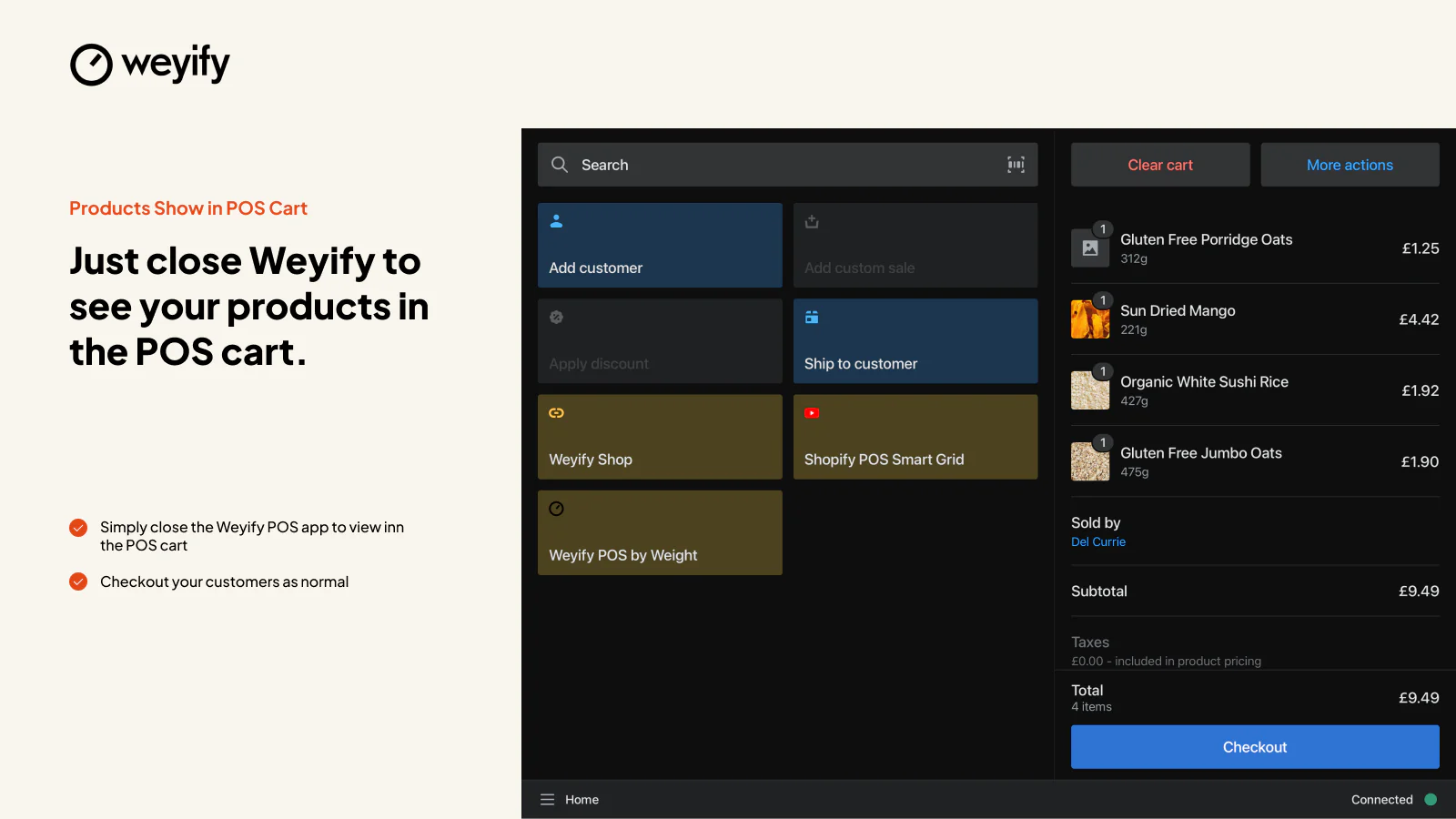Viewport: 1456px width, 819px height.
Task: Open the Organic White Sushi Rice thumbnail
Action: (1090, 390)
